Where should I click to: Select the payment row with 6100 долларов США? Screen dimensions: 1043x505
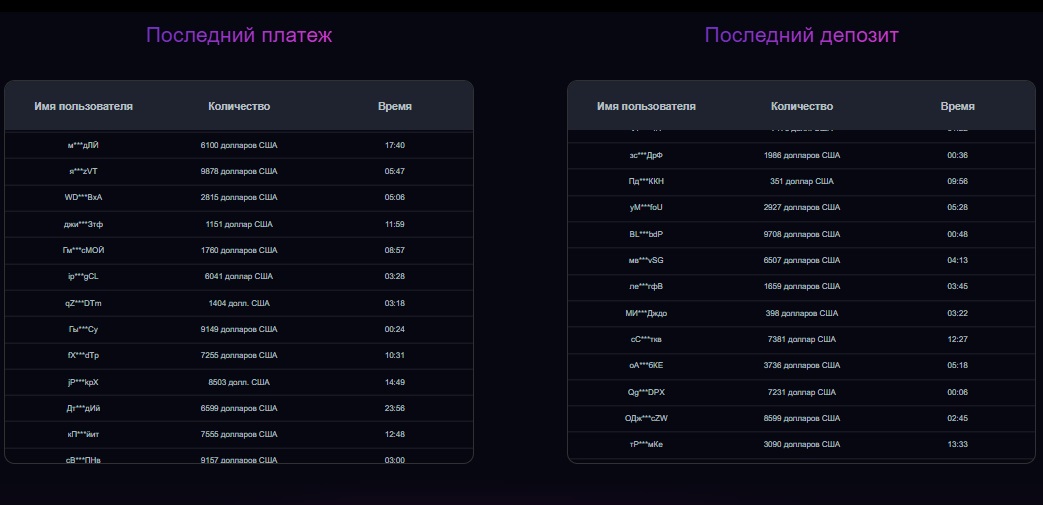[x=239, y=145]
